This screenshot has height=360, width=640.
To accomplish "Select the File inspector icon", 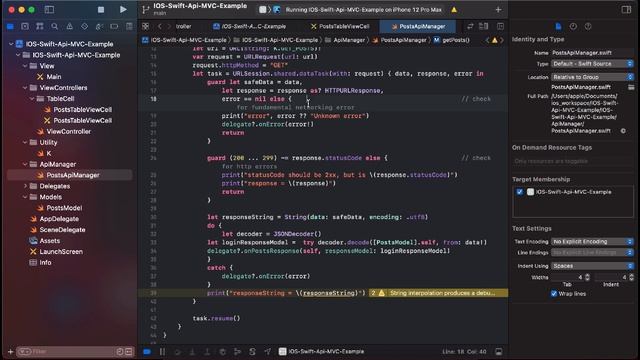I will 558,27.
